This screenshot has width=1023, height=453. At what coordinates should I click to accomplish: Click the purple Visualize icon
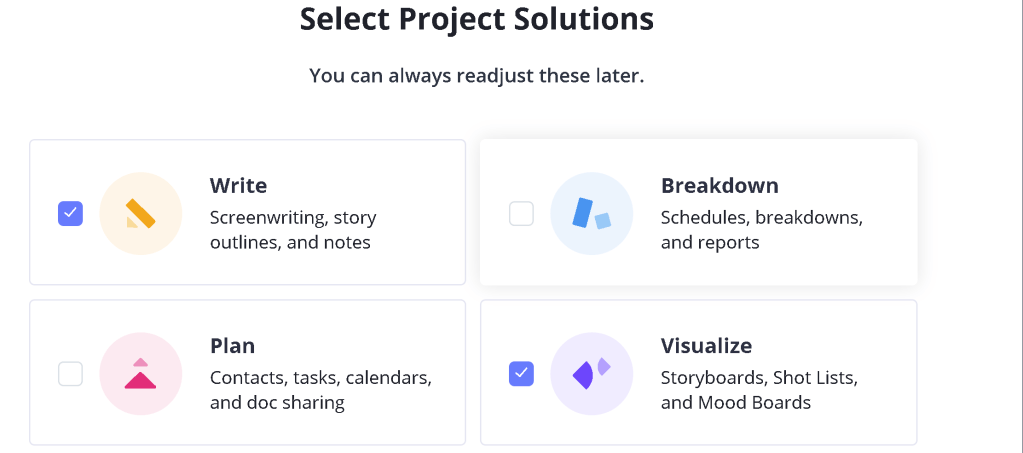(x=592, y=374)
